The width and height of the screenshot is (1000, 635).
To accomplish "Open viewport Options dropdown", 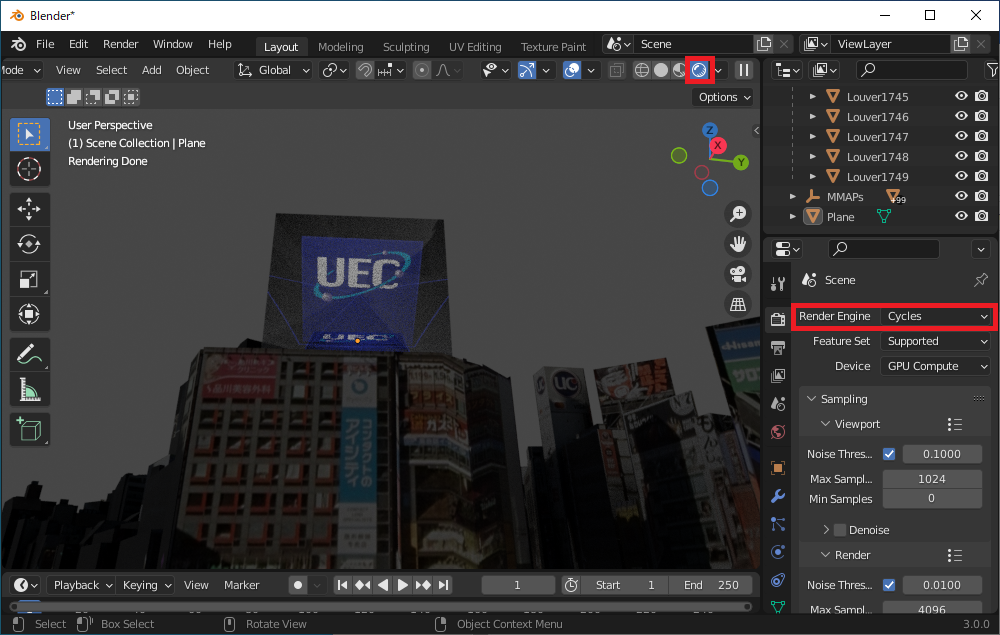I will click(x=724, y=97).
